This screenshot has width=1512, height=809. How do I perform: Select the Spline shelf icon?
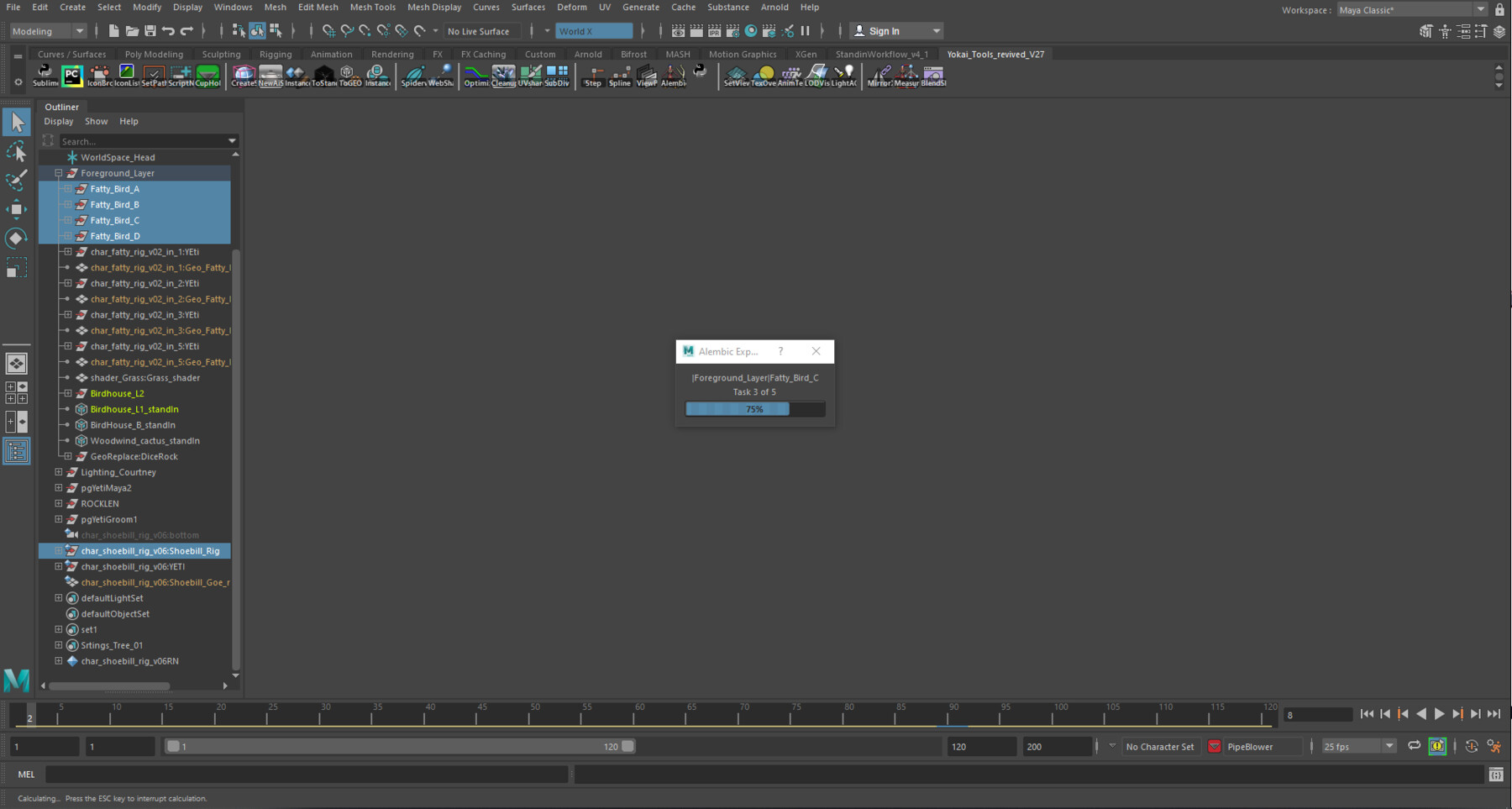click(x=620, y=77)
